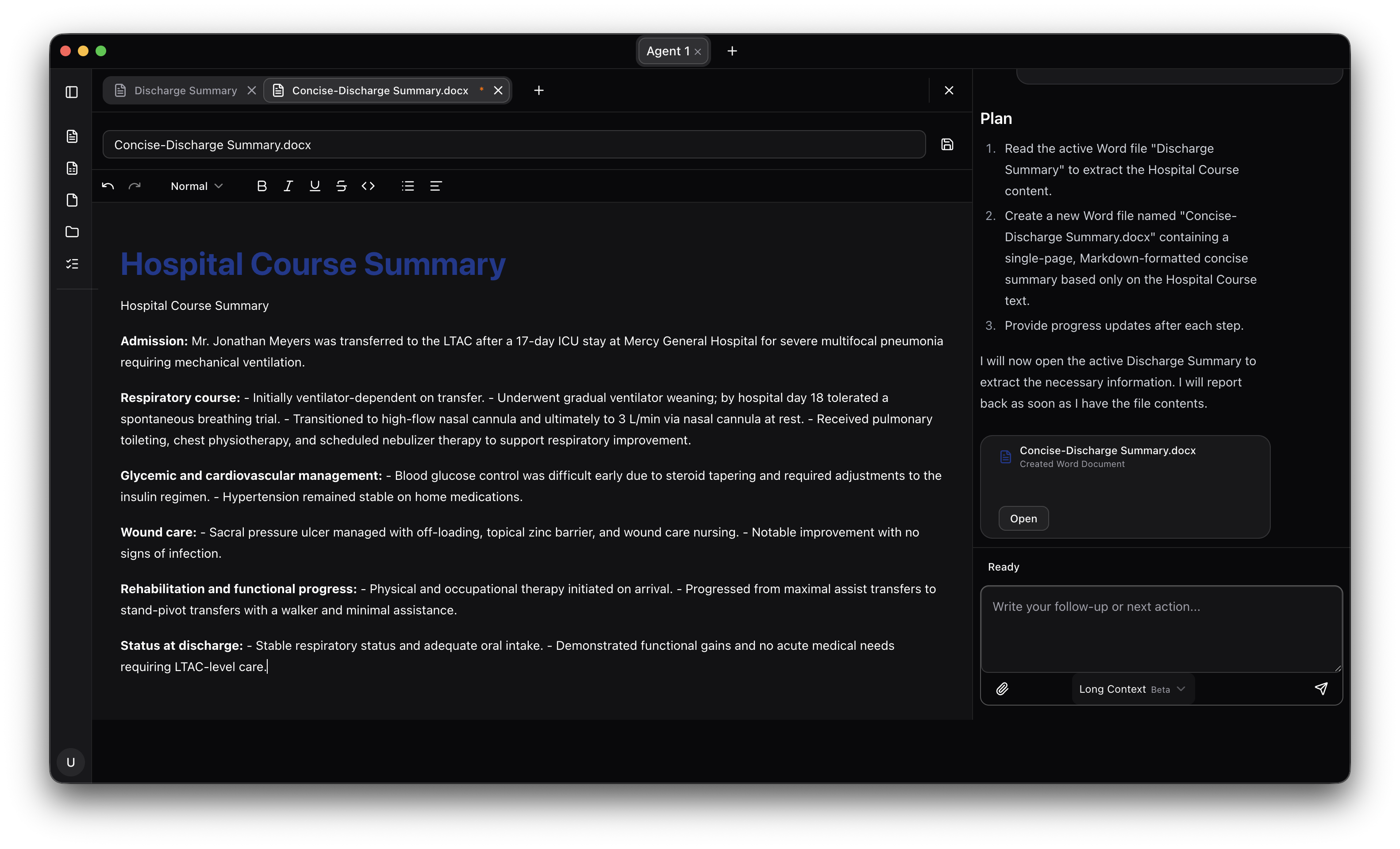Image resolution: width=1400 pixels, height=849 pixels.
Task: Send the follow-up message with the send icon
Action: [1321, 688]
